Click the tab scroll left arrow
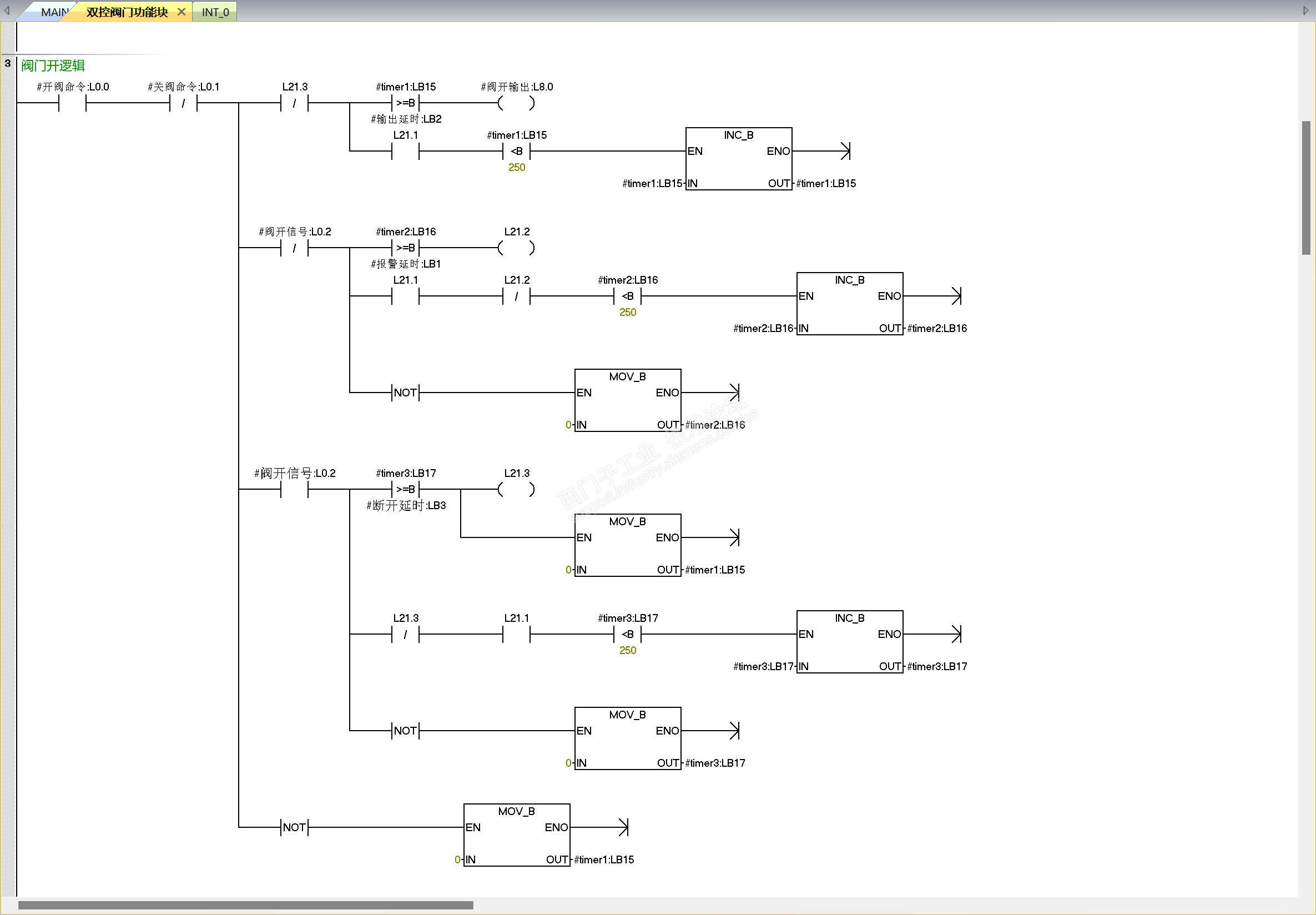This screenshot has width=1316, height=915. [x=7, y=11]
